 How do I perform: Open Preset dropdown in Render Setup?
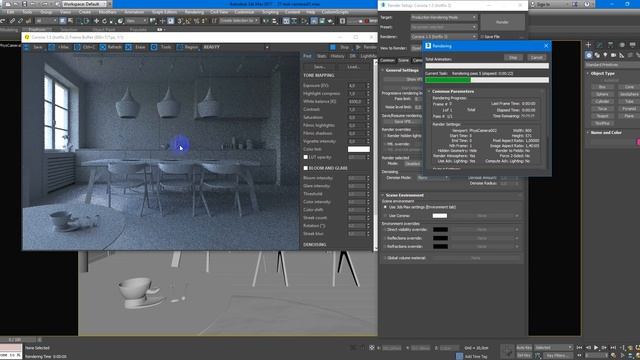444,27
